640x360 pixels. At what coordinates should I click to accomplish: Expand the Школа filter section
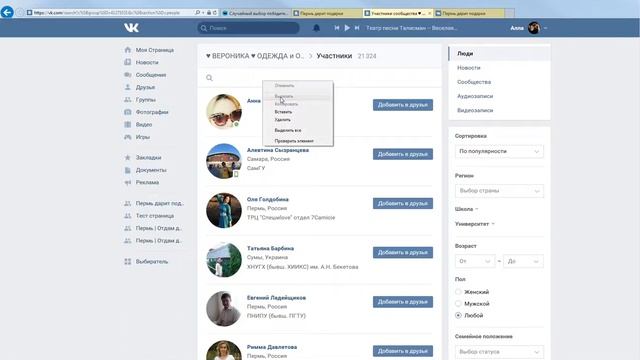click(467, 209)
